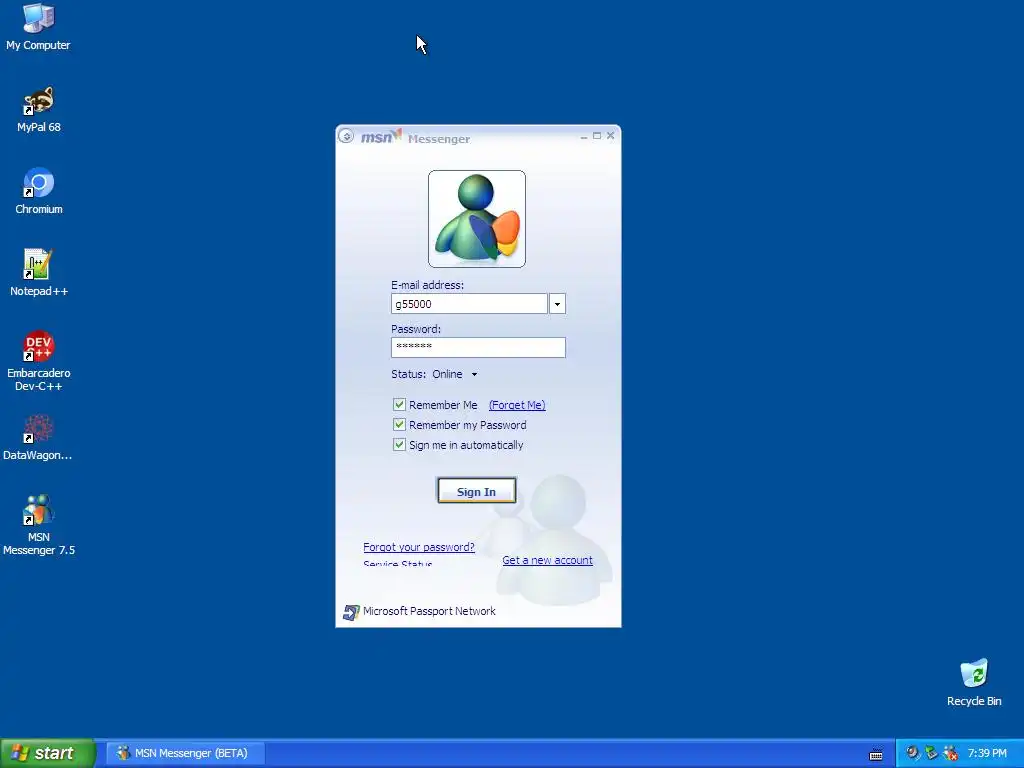Open the Windows start menu
This screenshot has width=1024, height=768.
[48, 753]
